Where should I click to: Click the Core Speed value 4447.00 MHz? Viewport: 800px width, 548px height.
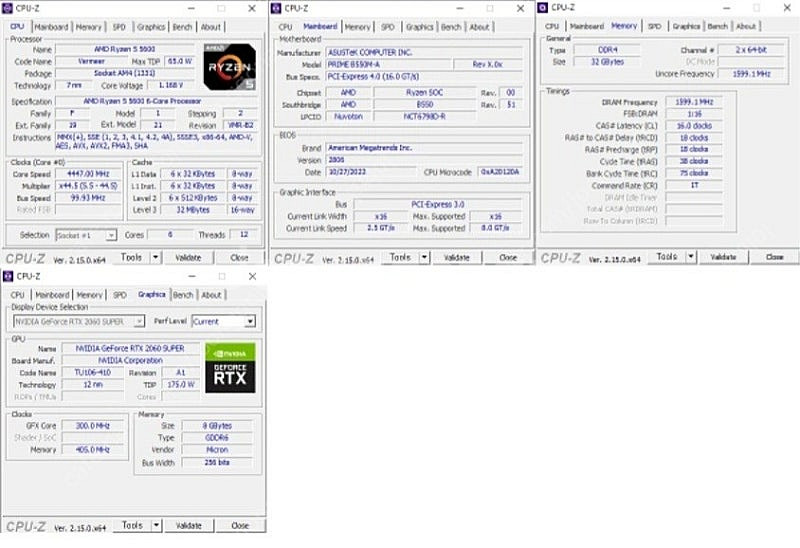click(x=88, y=174)
